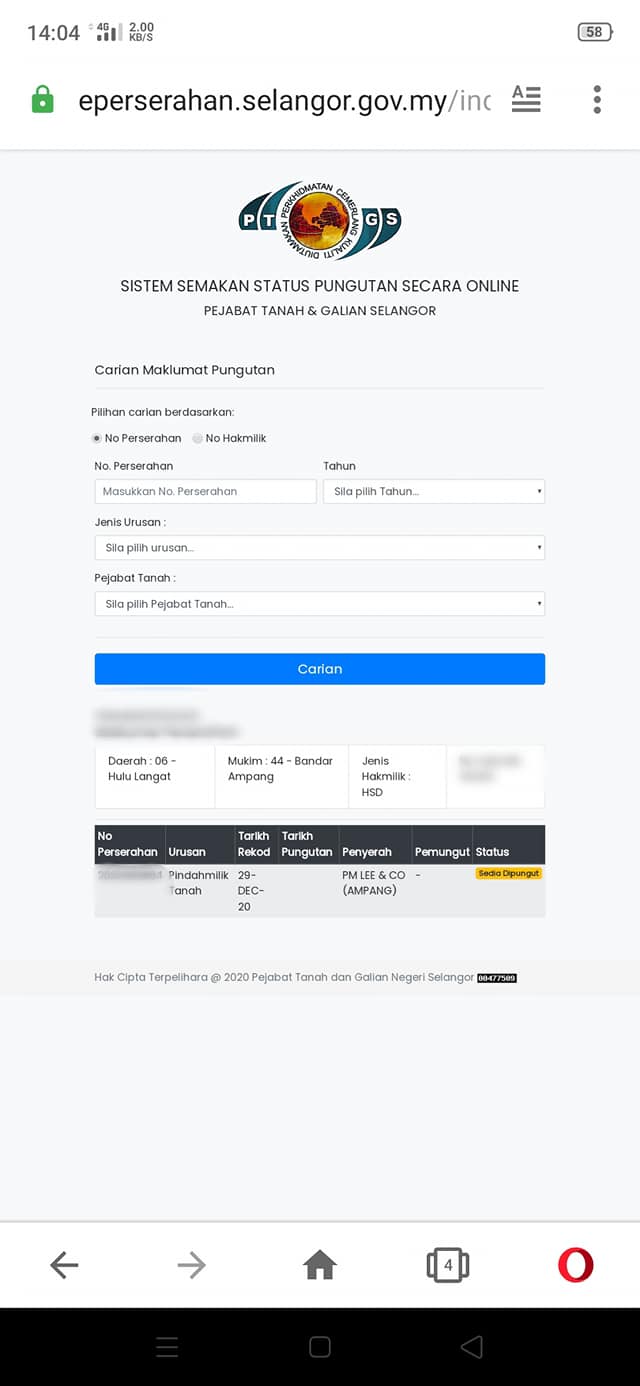Focus the No. Perserahan input field
The width and height of the screenshot is (640, 1386).
pos(205,491)
